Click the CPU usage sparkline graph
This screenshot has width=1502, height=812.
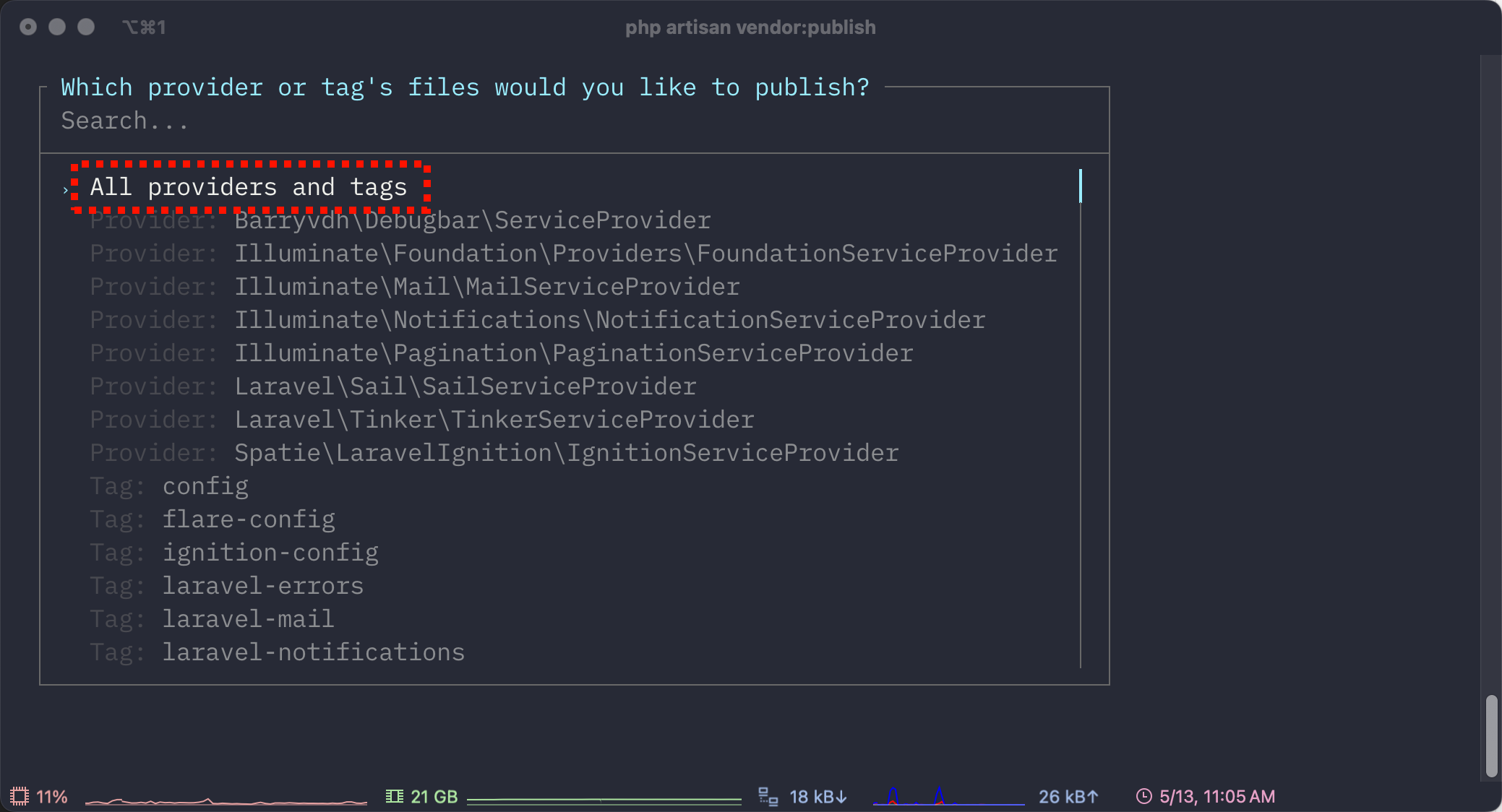pyautogui.click(x=226, y=800)
